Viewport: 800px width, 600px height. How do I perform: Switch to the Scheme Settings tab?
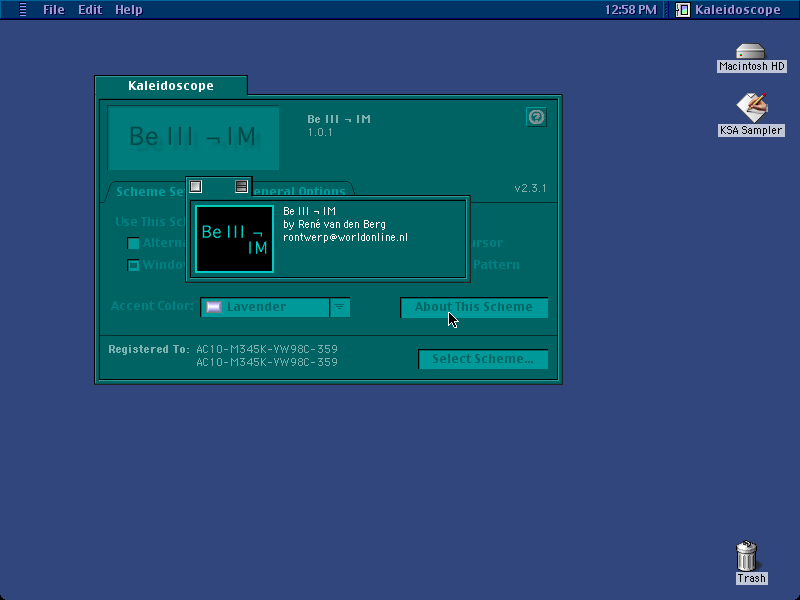[x=147, y=192]
